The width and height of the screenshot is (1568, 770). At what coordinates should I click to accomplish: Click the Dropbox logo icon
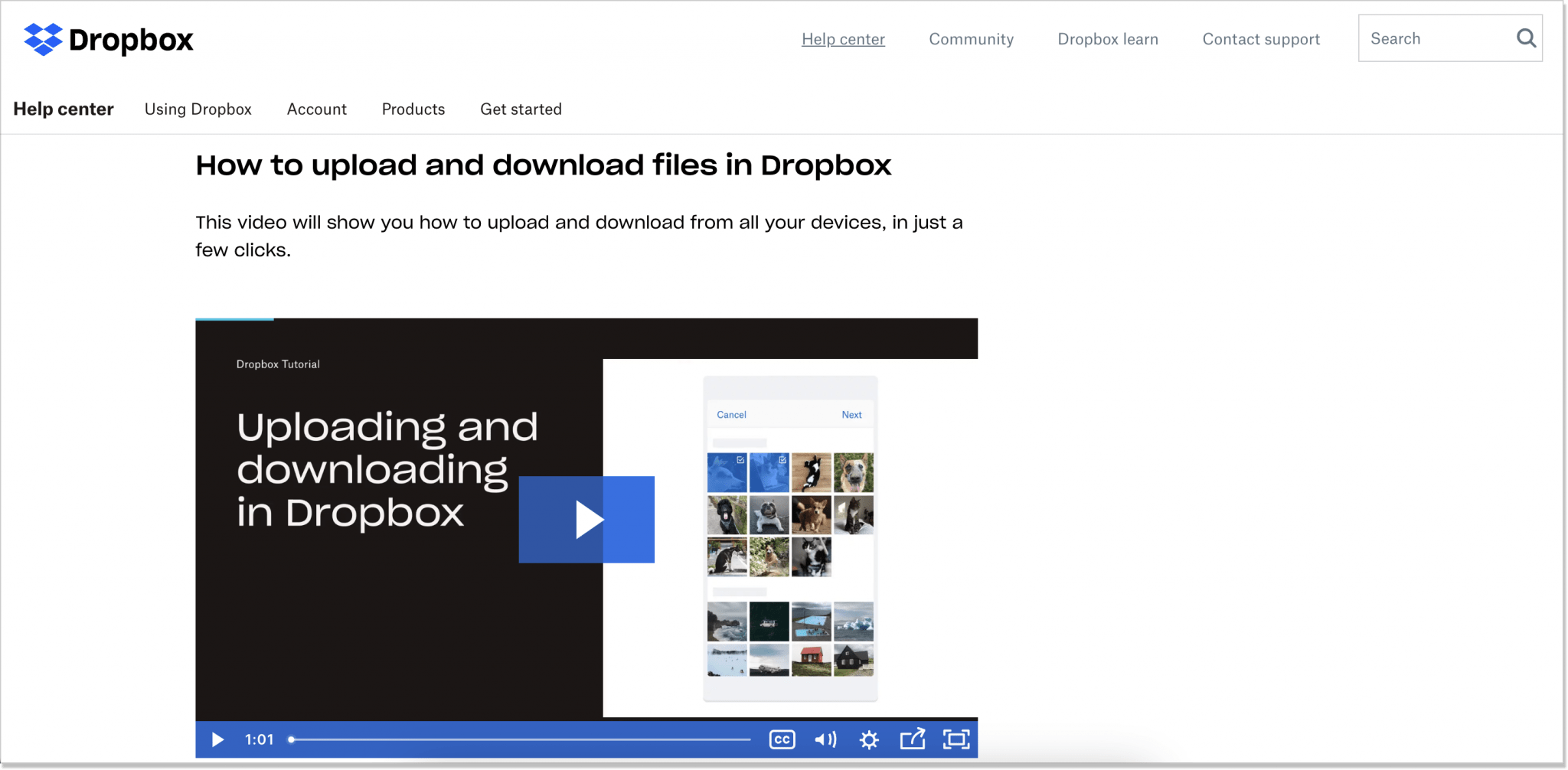coord(43,39)
